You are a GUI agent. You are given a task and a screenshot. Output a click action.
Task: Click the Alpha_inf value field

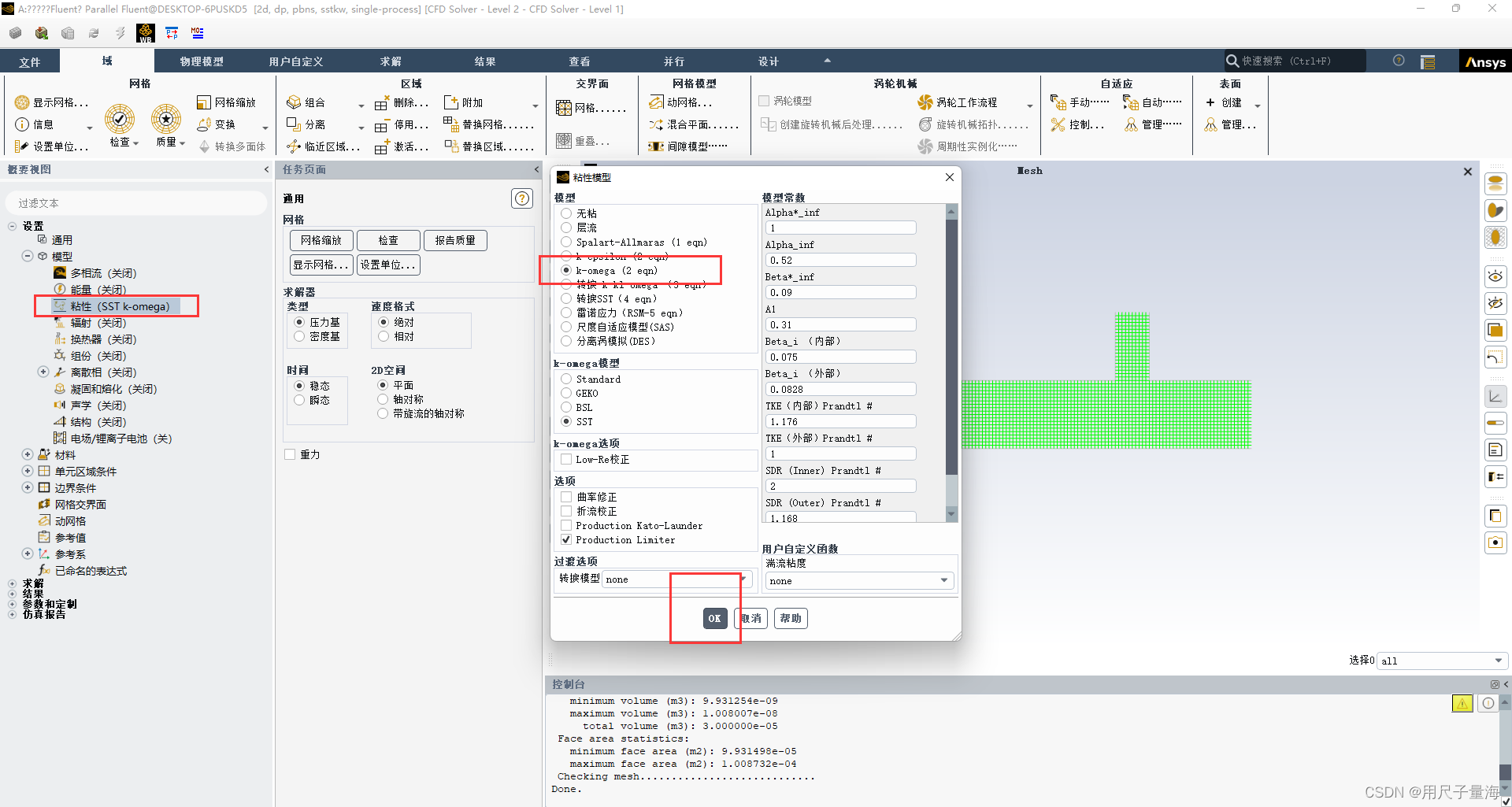click(x=840, y=260)
